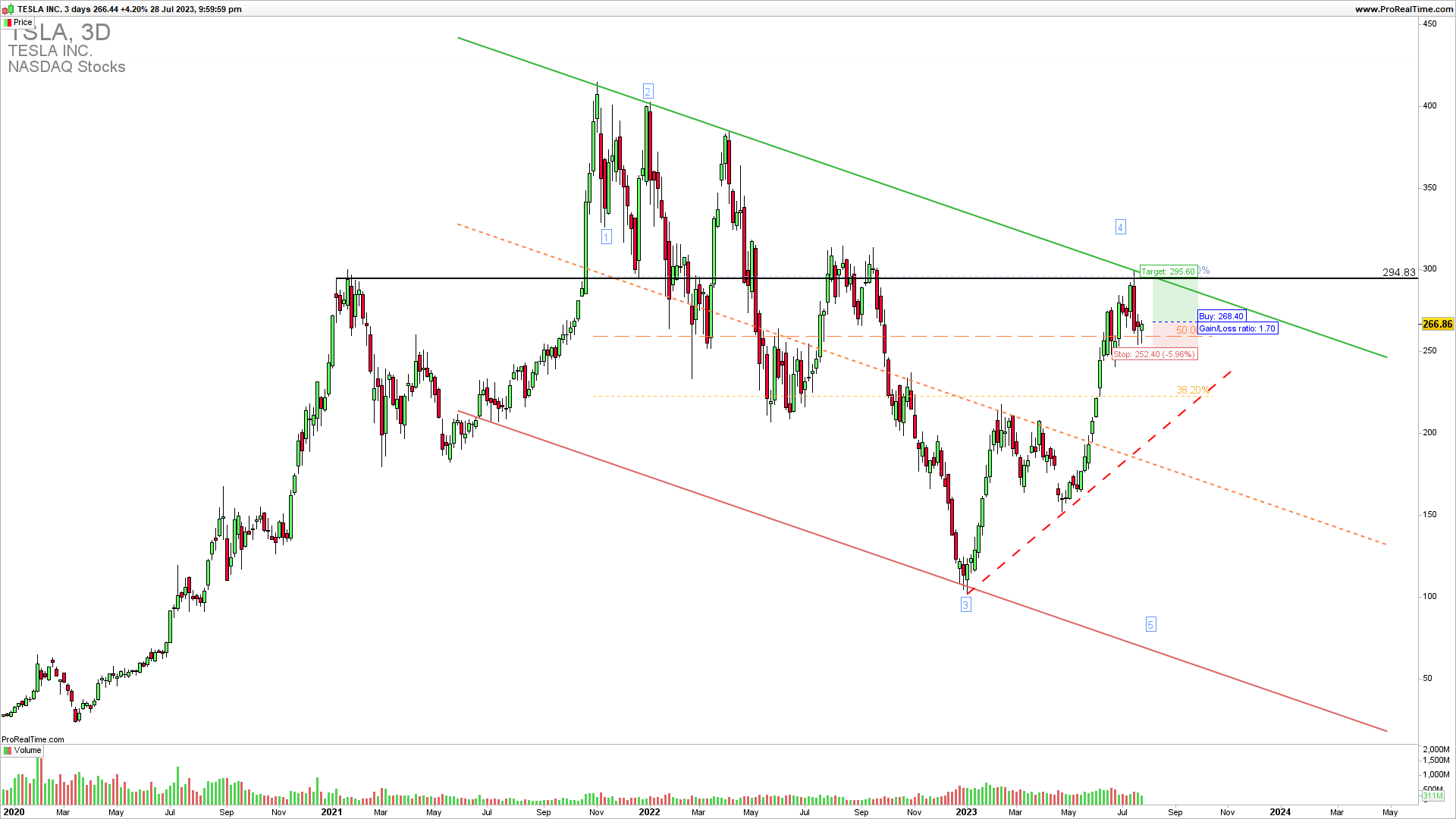
Task: Select the wave label 1 marker
Action: pyautogui.click(x=606, y=237)
